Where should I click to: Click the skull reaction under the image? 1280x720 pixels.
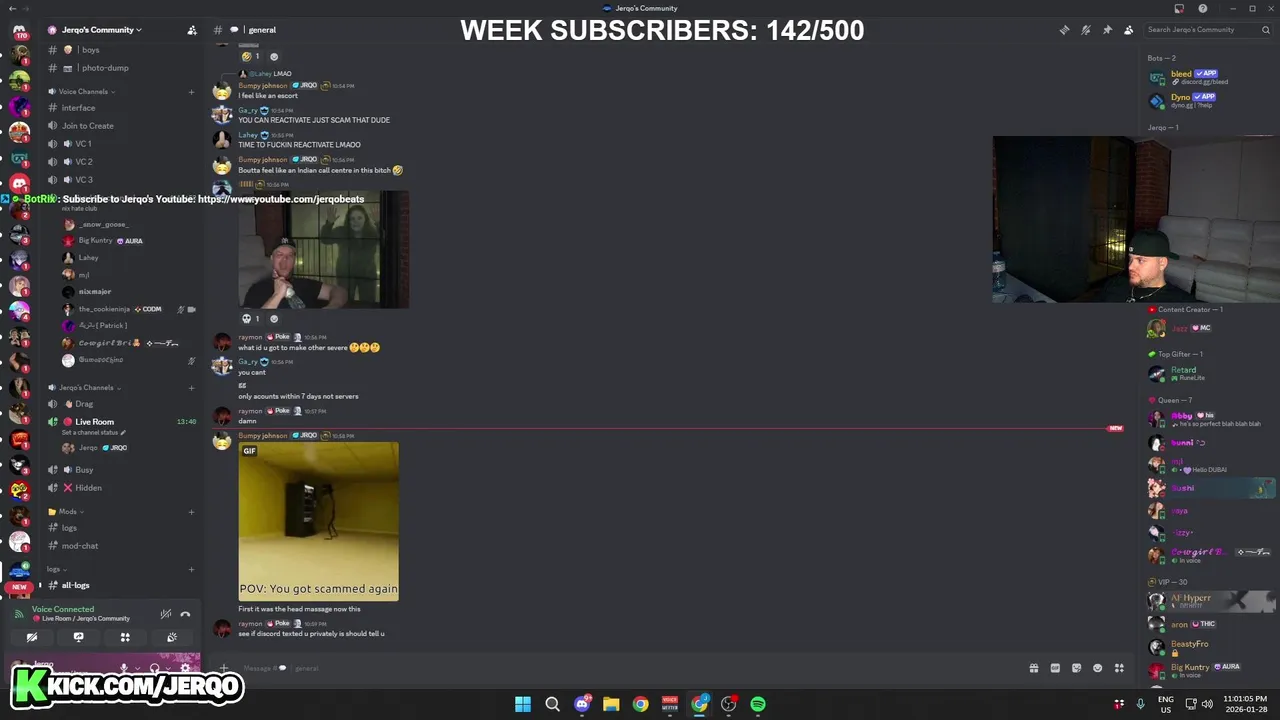(x=250, y=319)
